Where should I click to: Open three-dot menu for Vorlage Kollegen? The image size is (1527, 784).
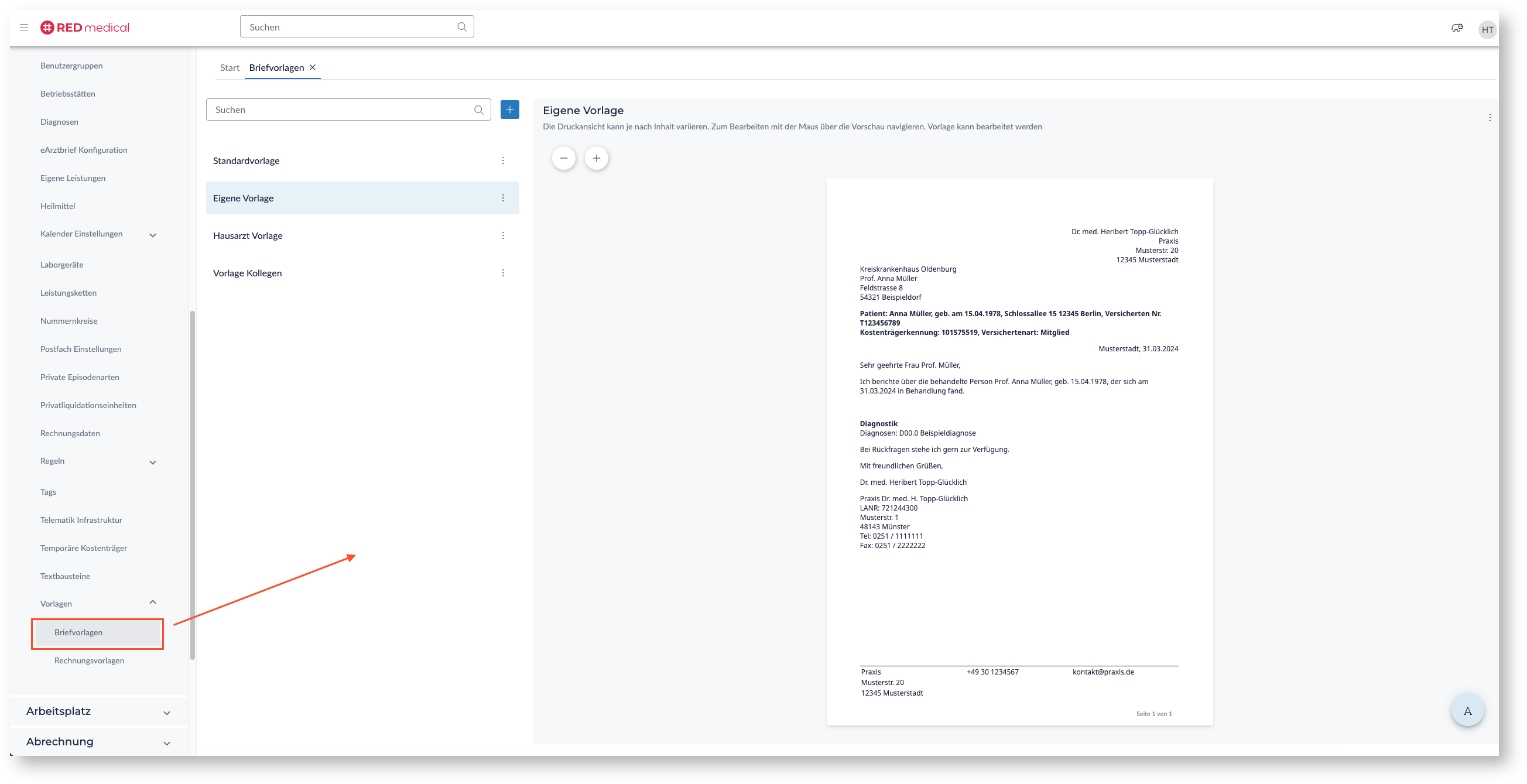click(502, 273)
